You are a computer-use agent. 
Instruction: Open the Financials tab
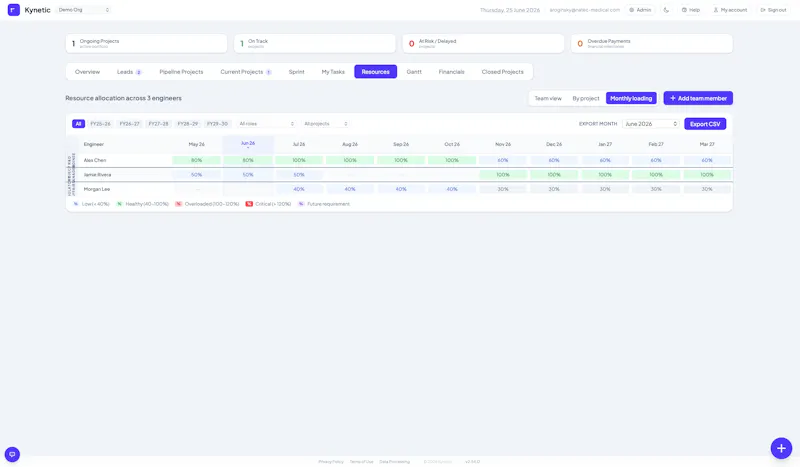coord(452,72)
